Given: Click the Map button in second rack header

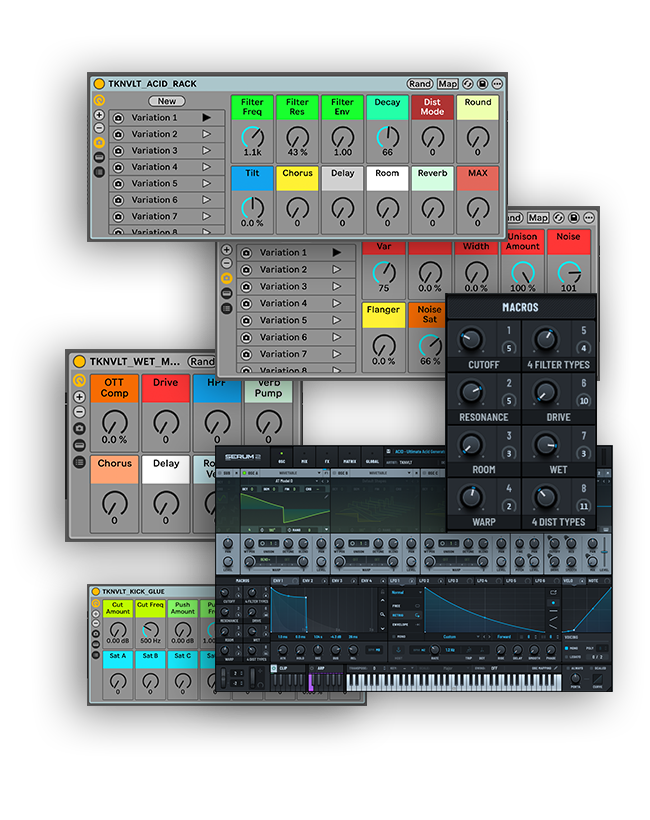Looking at the screenshot, I should coord(538,218).
